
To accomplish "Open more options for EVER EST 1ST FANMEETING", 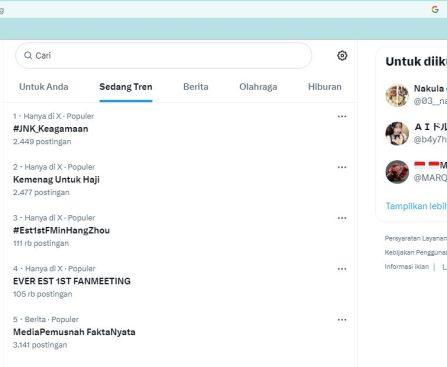I will (342, 269).
